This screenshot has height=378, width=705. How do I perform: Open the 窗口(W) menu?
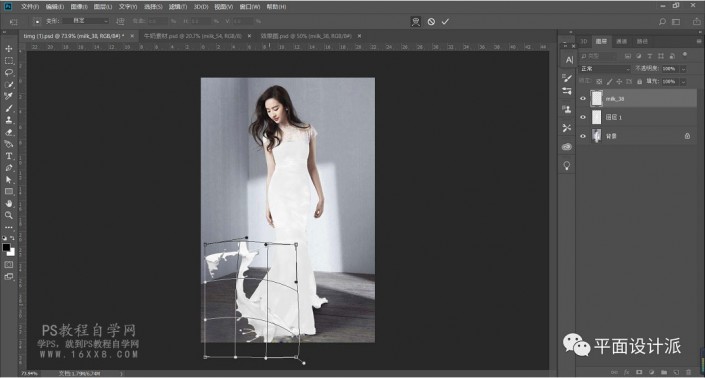(250, 7)
